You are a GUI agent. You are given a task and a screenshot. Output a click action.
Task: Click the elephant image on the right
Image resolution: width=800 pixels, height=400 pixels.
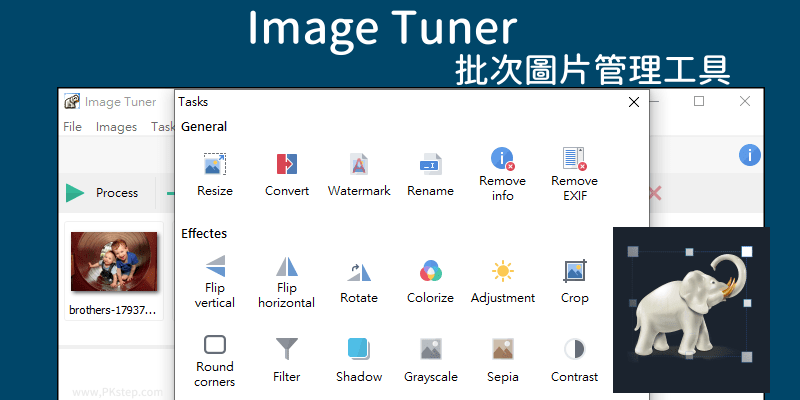tap(691, 310)
